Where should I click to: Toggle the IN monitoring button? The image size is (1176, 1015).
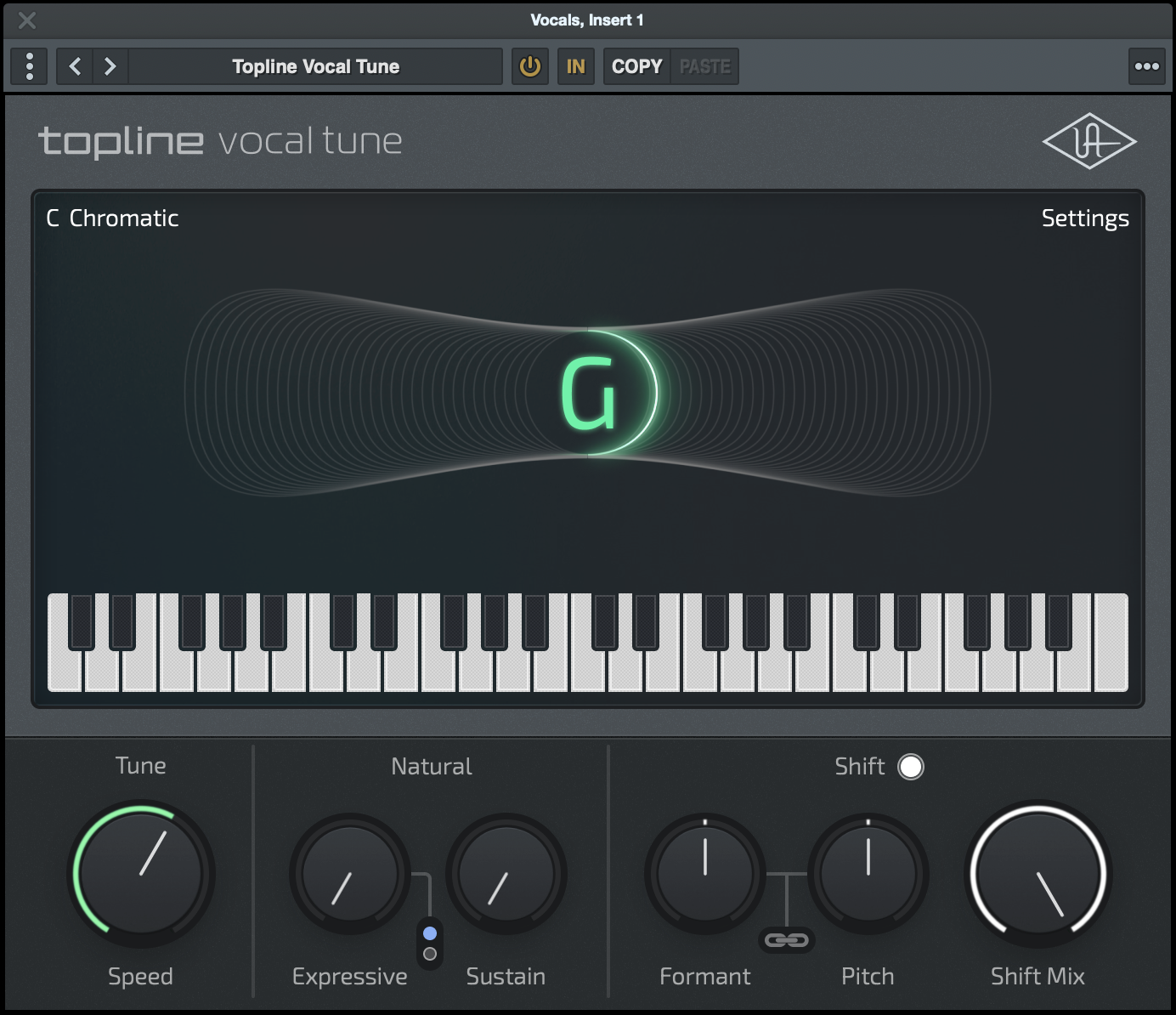click(x=576, y=66)
